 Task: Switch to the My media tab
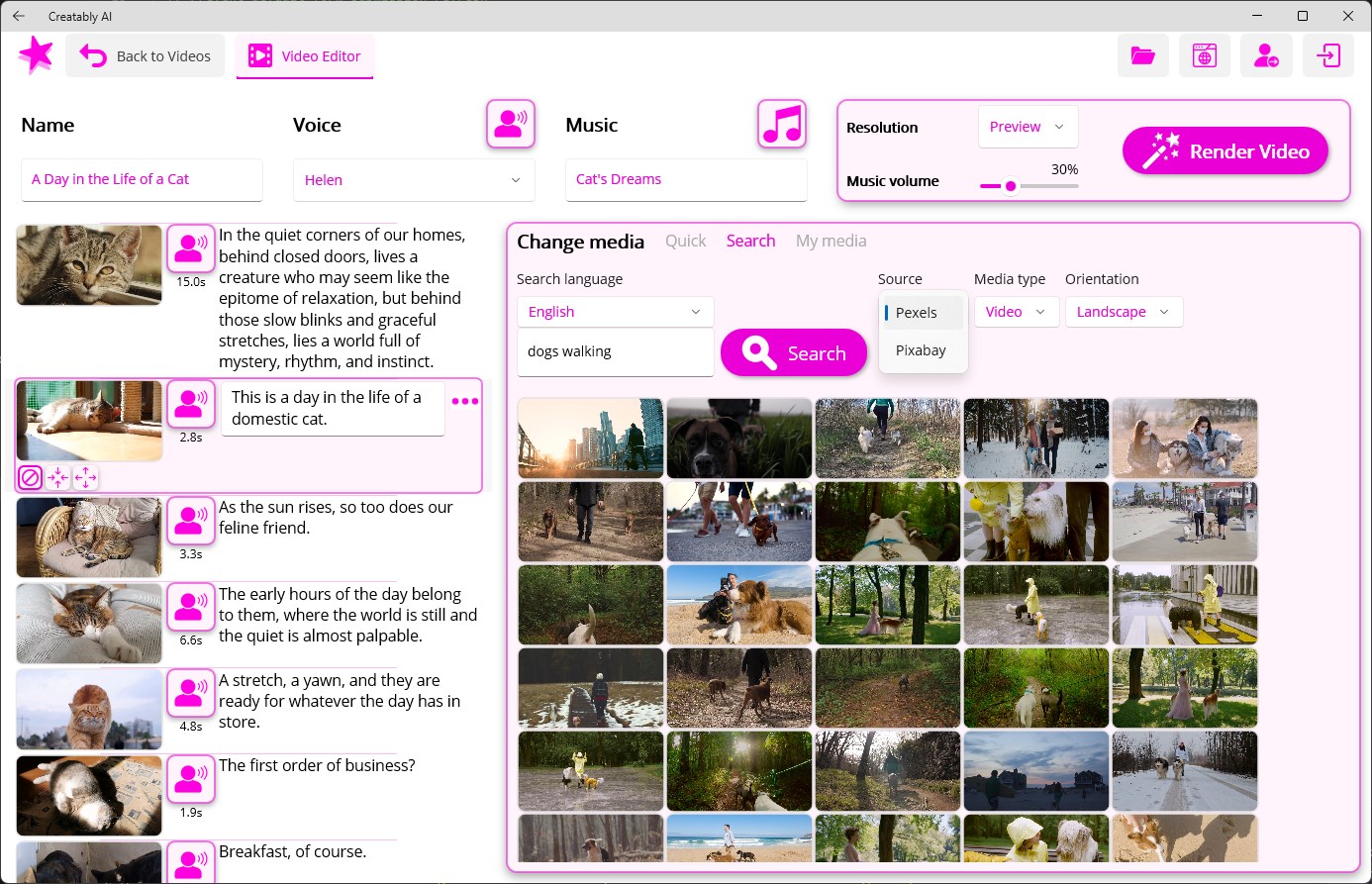[x=831, y=241]
